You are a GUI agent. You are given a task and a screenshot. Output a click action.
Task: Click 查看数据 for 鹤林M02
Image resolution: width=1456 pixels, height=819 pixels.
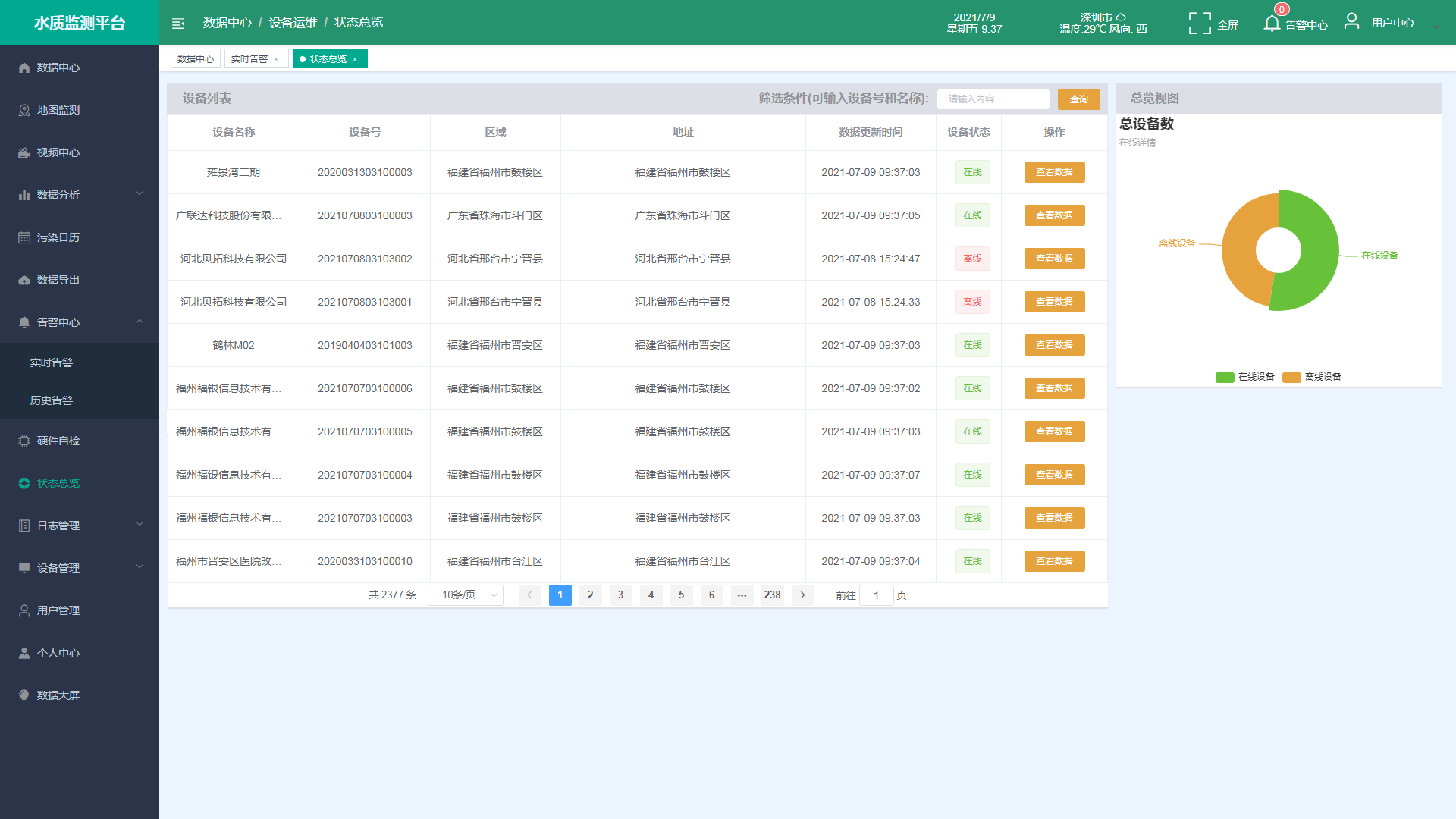click(1054, 345)
